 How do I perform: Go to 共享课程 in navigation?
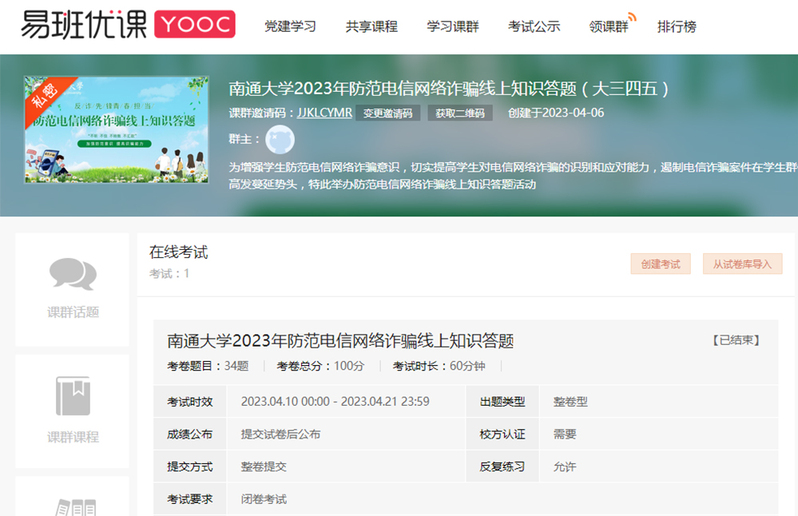point(371,27)
